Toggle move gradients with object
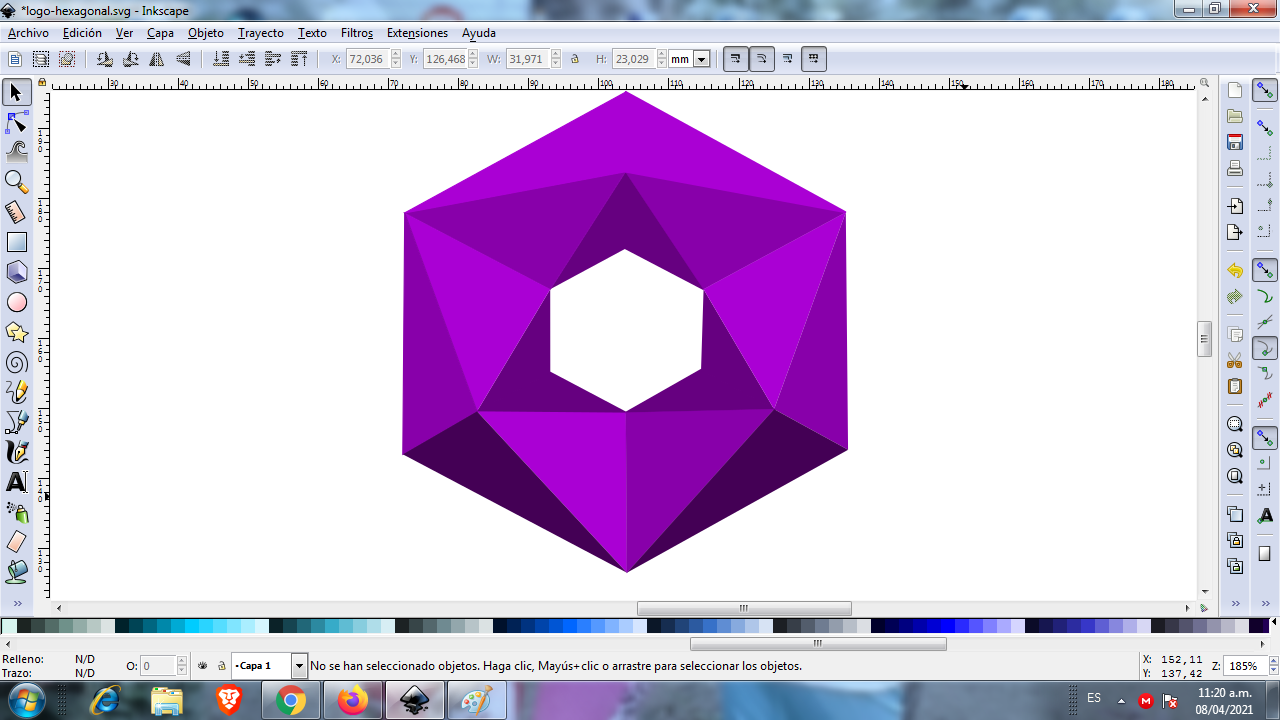1280x720 pixels. (x=788, y=59)
